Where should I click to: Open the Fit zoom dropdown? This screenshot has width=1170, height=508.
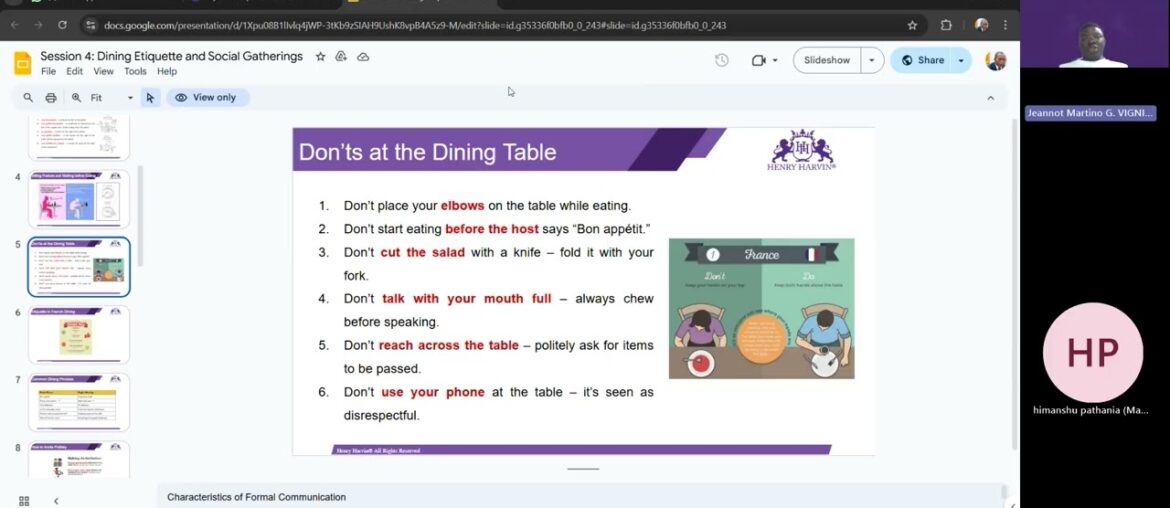[x=112, y=98]
